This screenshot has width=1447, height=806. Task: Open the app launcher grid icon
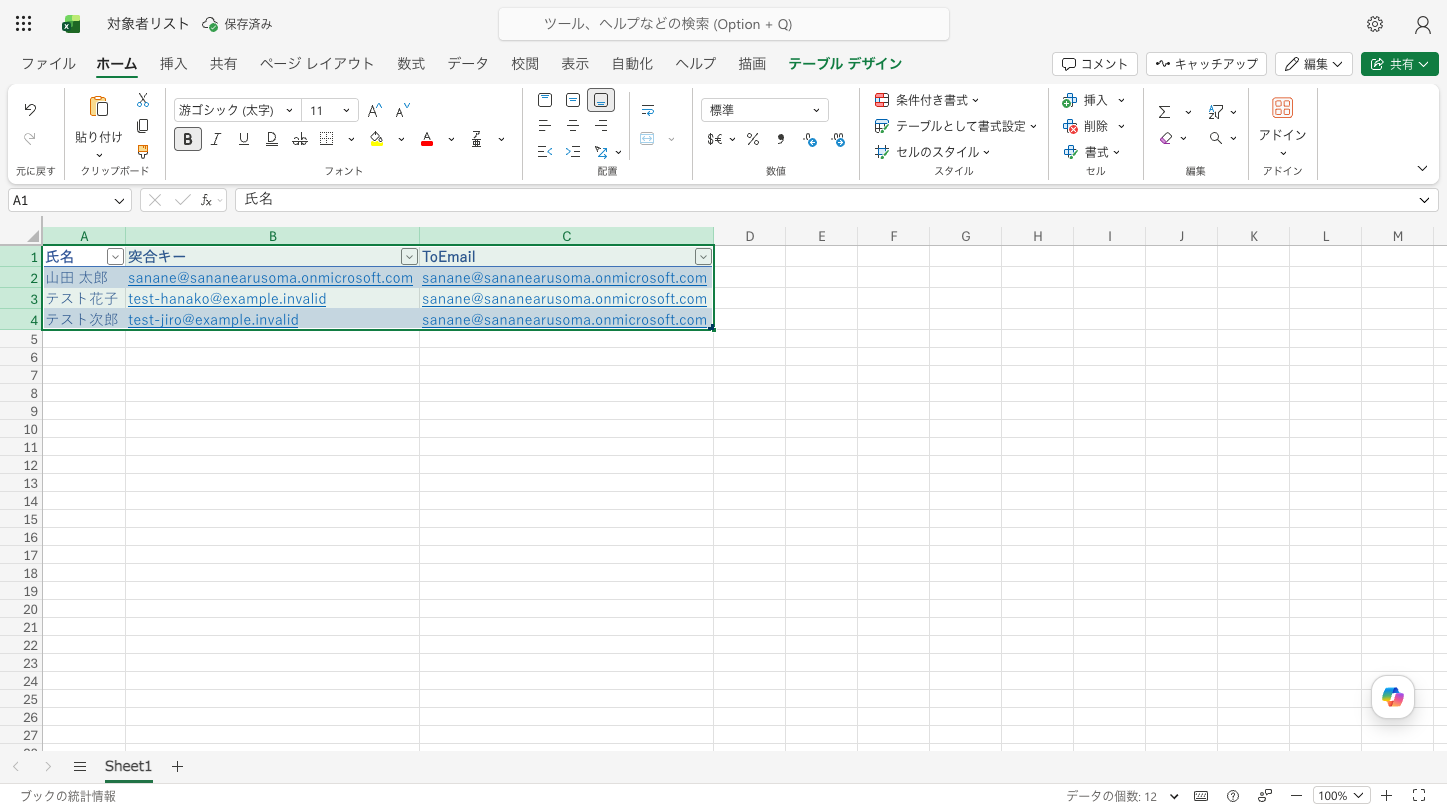24,24
